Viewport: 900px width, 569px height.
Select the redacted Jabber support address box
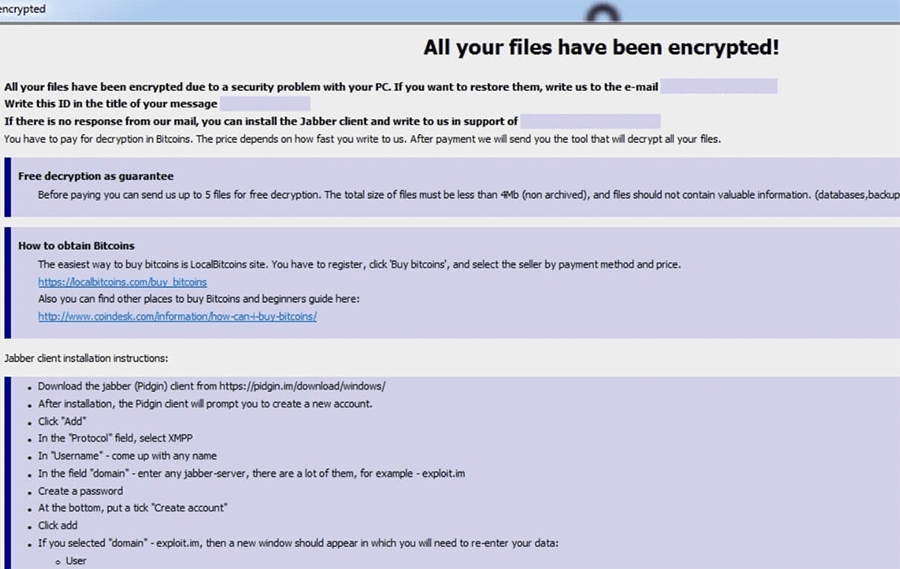coord(589,121)
